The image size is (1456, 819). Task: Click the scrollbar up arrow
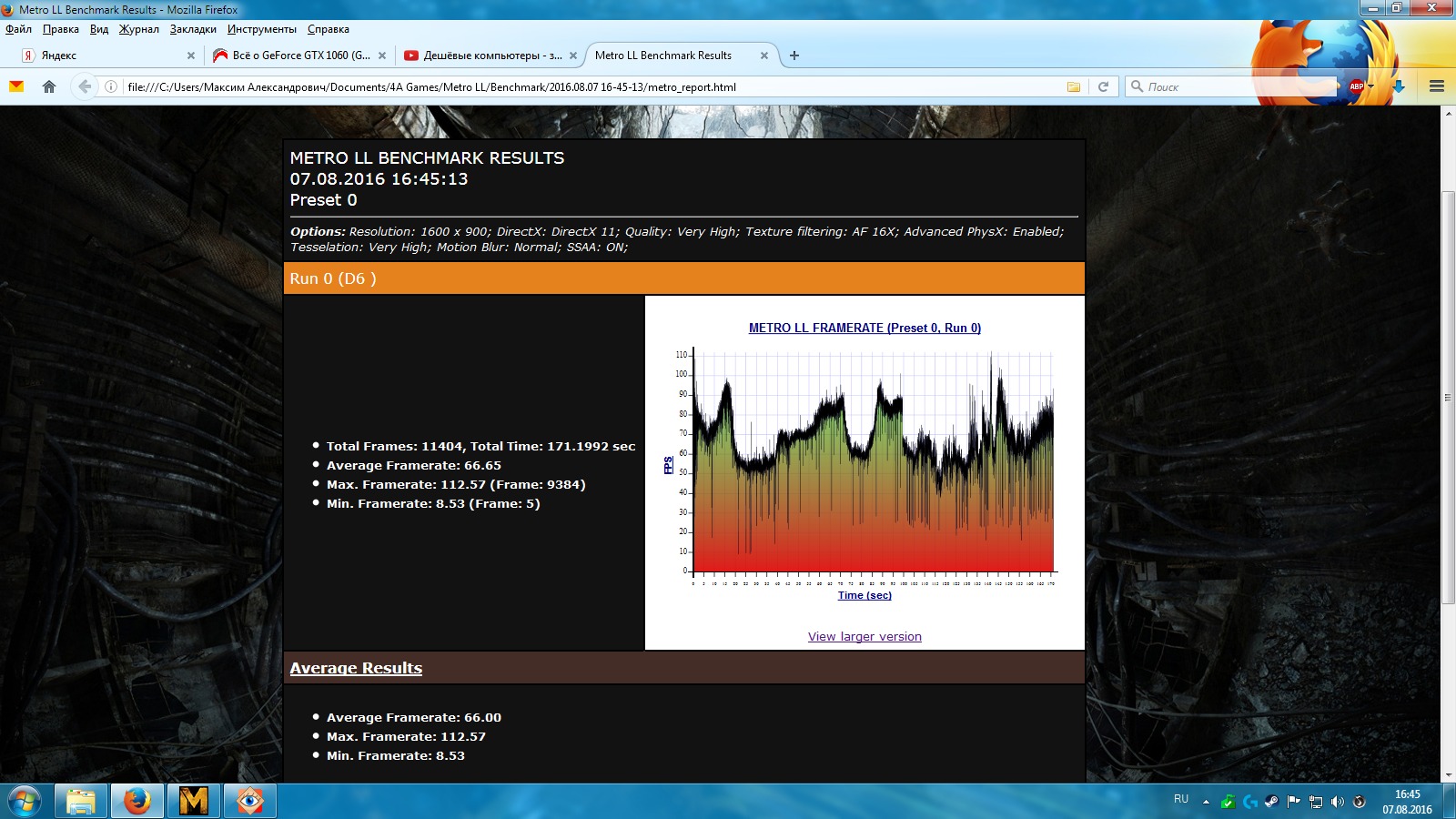tap(1449, 113)
